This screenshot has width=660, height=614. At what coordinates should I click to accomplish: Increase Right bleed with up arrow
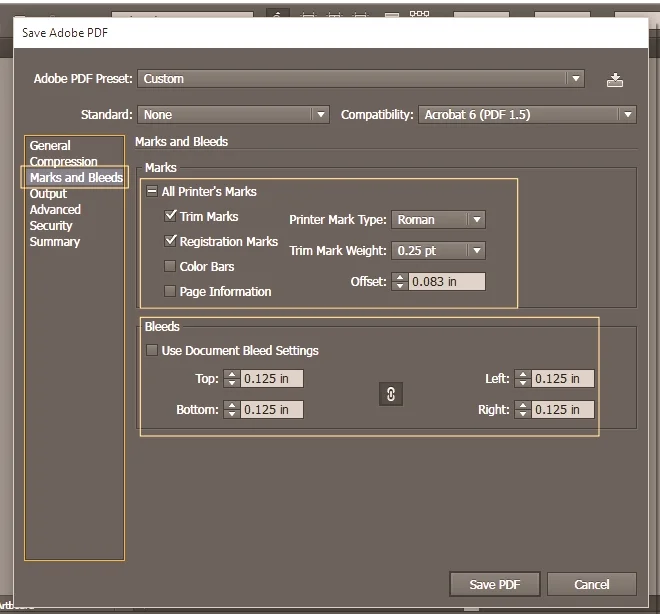coord(523,405)
